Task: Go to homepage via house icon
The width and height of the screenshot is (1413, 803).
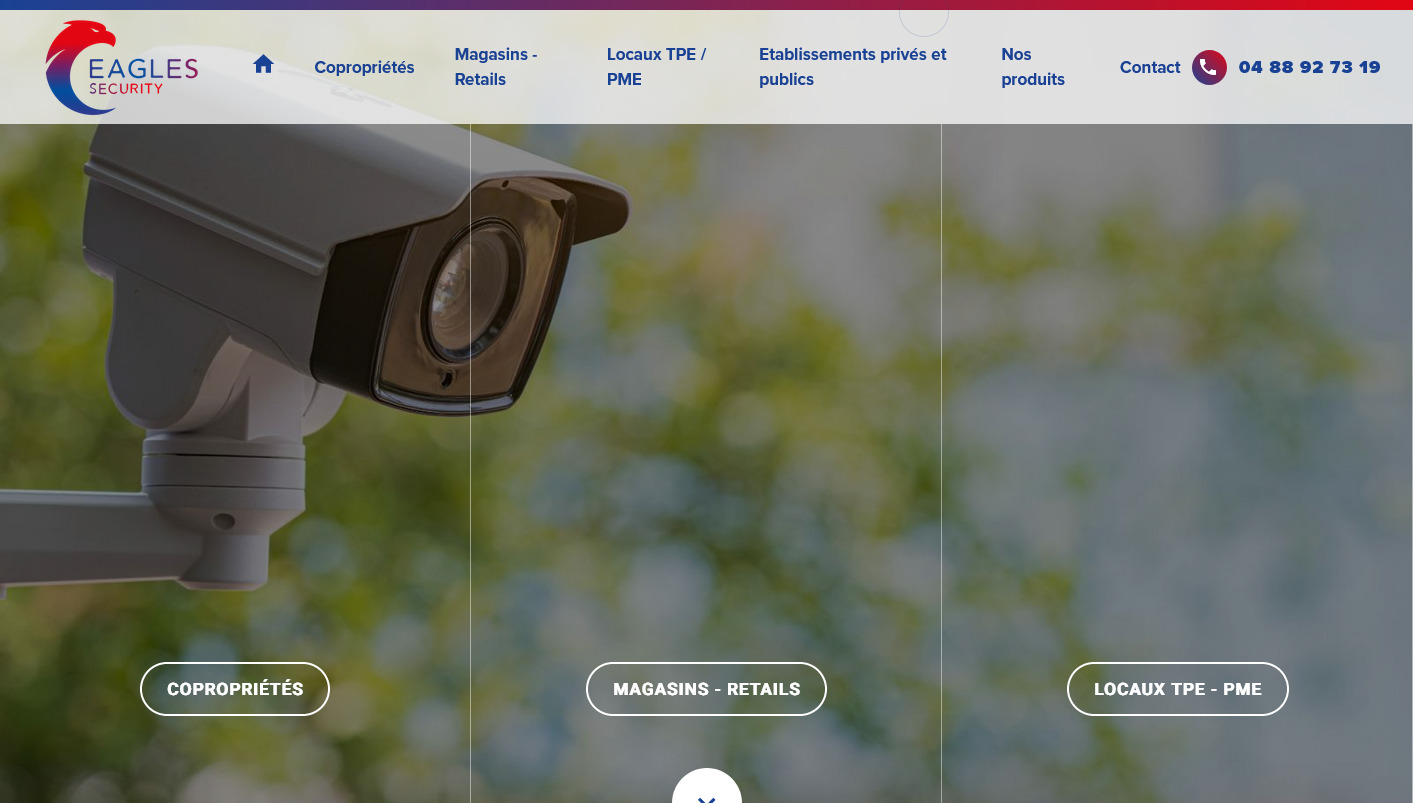Action: coord(263,65)
